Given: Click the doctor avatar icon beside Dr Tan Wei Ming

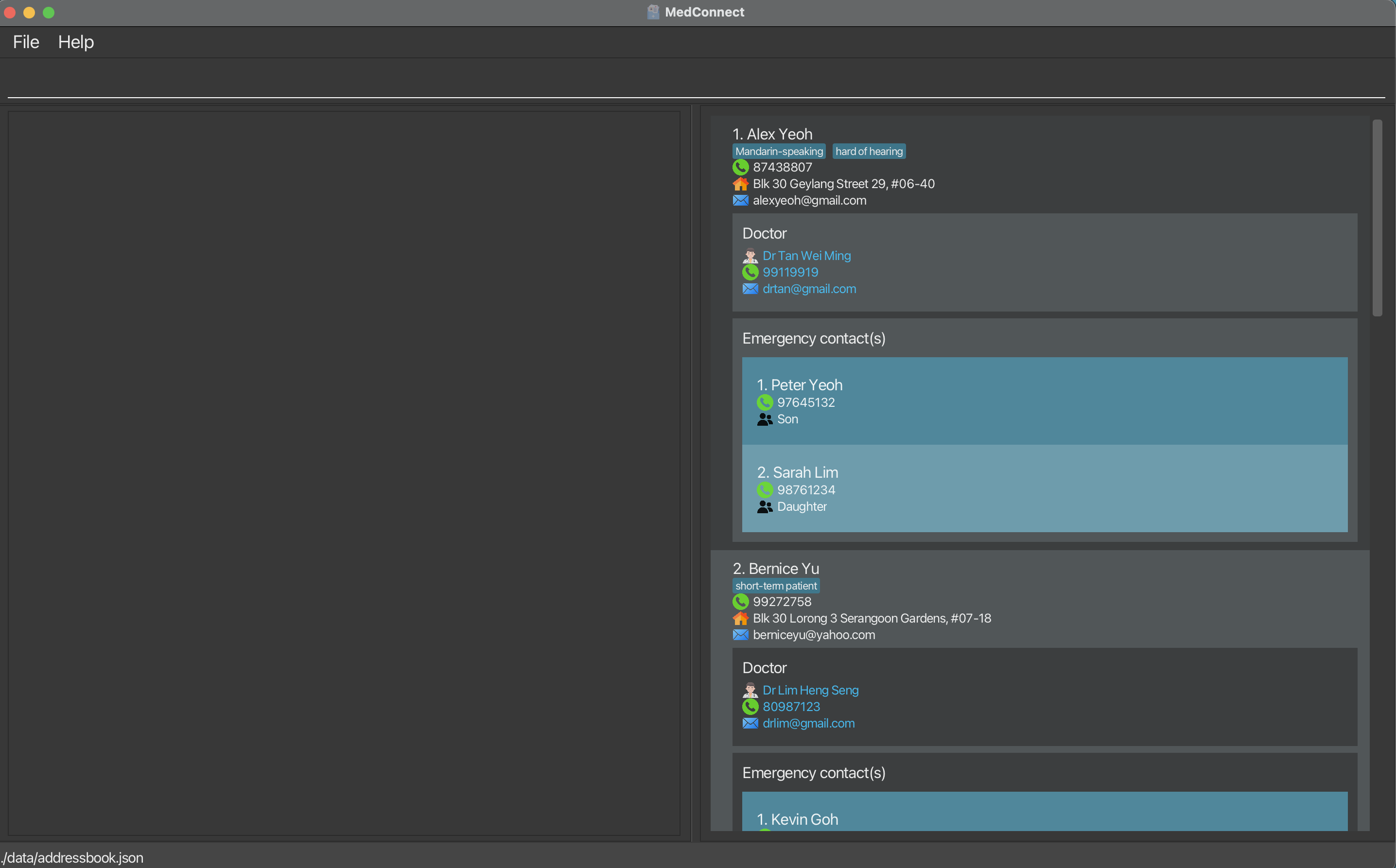Looking at the screenshot, I should (x=750, y=256).
